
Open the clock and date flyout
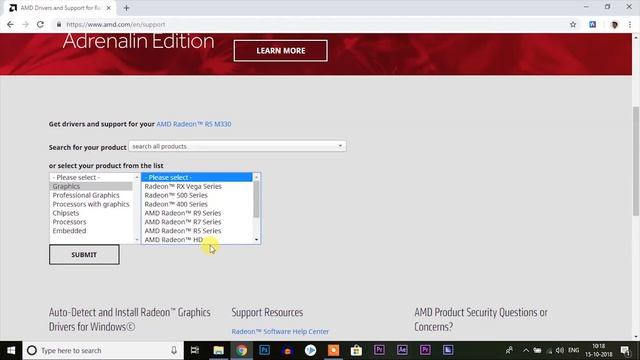[599, 350]
